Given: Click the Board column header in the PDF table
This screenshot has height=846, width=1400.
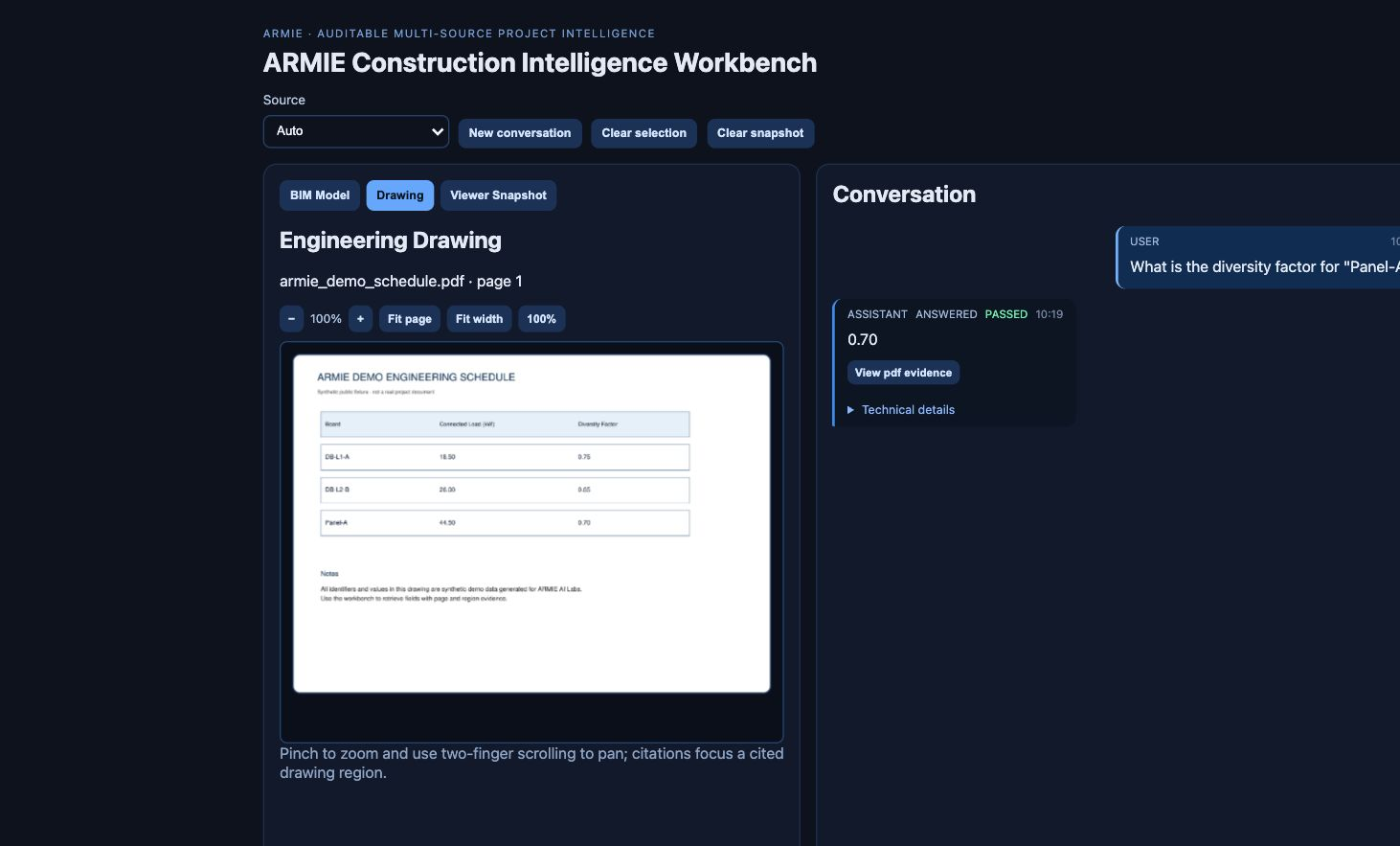Looking at the screenshot, I should [x=332, y=424].
